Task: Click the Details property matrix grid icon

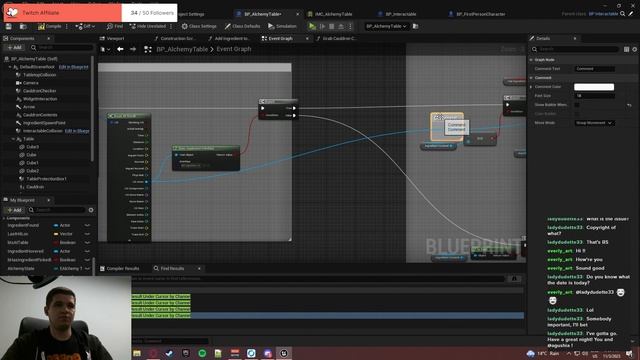Action: [x=627, y=49]
